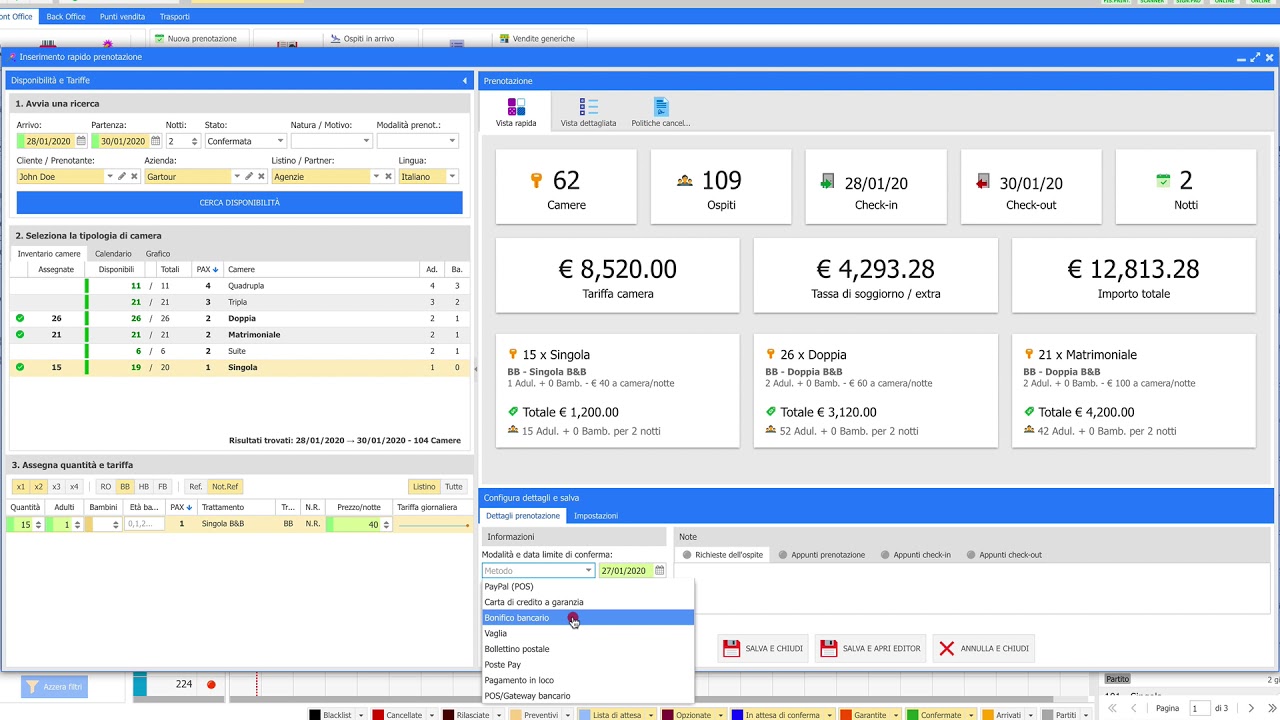
Task: Switch to the Grafico tab
Action: (x=158, y=254)
